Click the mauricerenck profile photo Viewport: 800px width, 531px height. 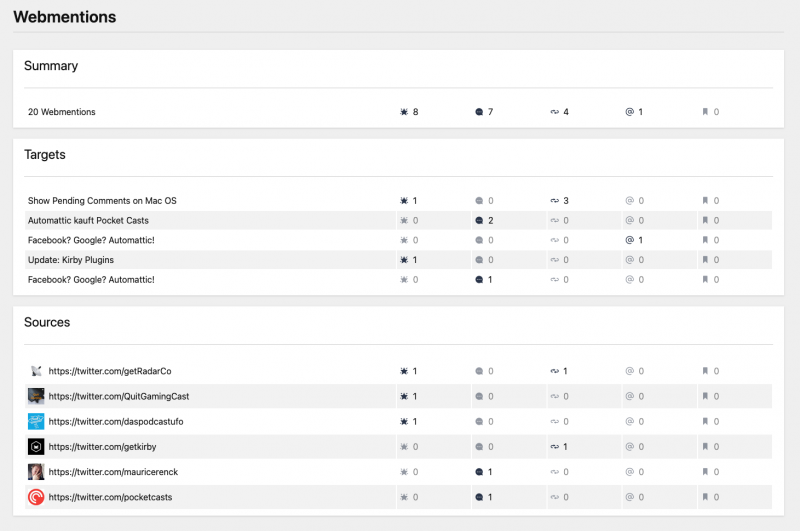pos(36,472)
